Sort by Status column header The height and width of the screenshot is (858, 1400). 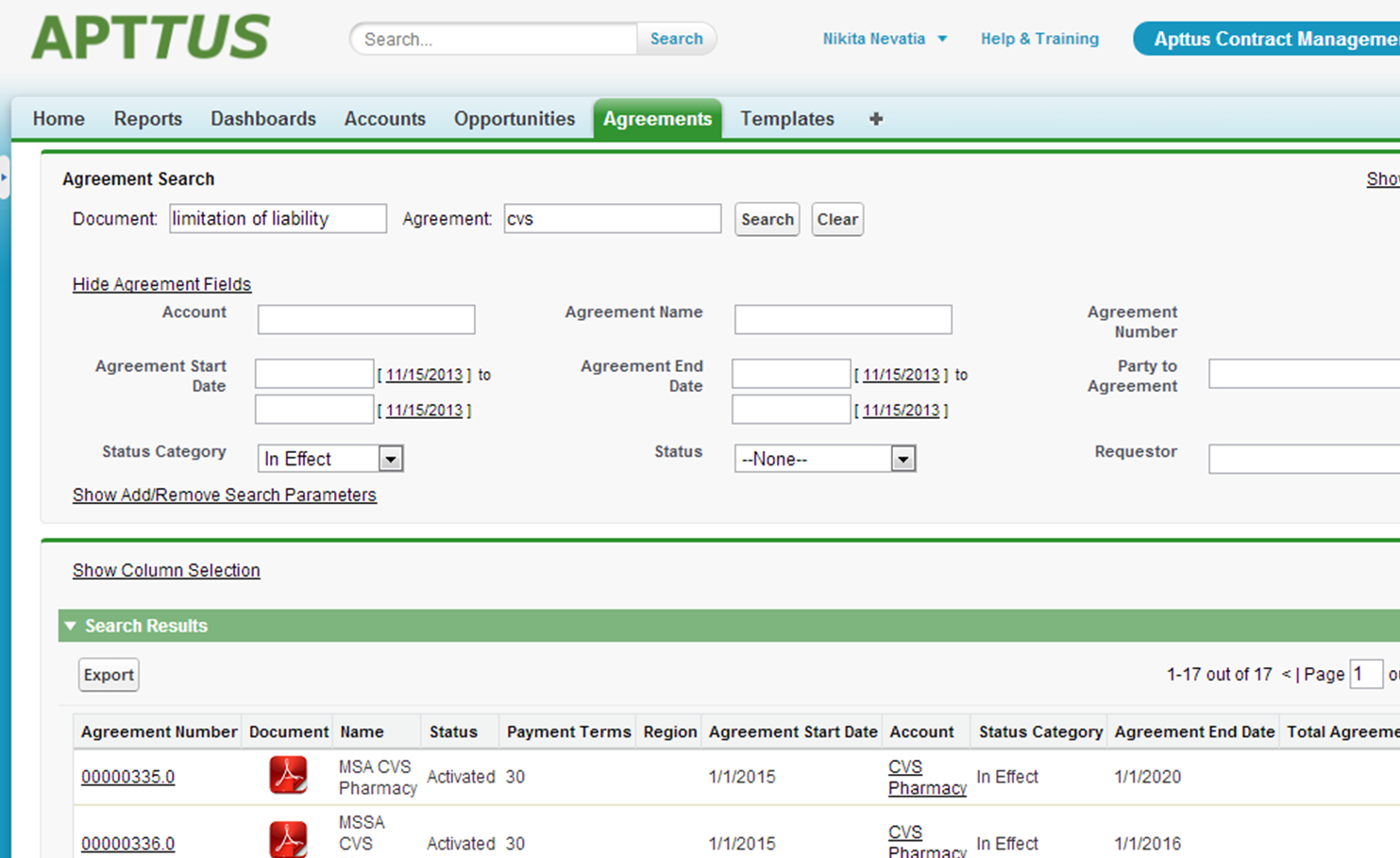click(x=453, y=732)
